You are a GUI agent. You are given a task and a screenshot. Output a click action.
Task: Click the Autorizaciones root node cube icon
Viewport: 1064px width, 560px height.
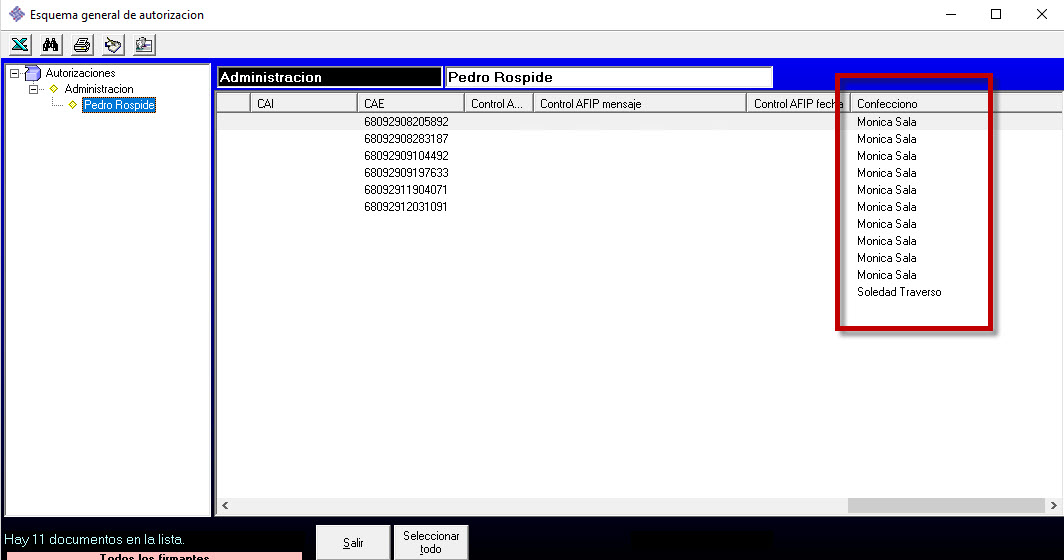[33, 73]
